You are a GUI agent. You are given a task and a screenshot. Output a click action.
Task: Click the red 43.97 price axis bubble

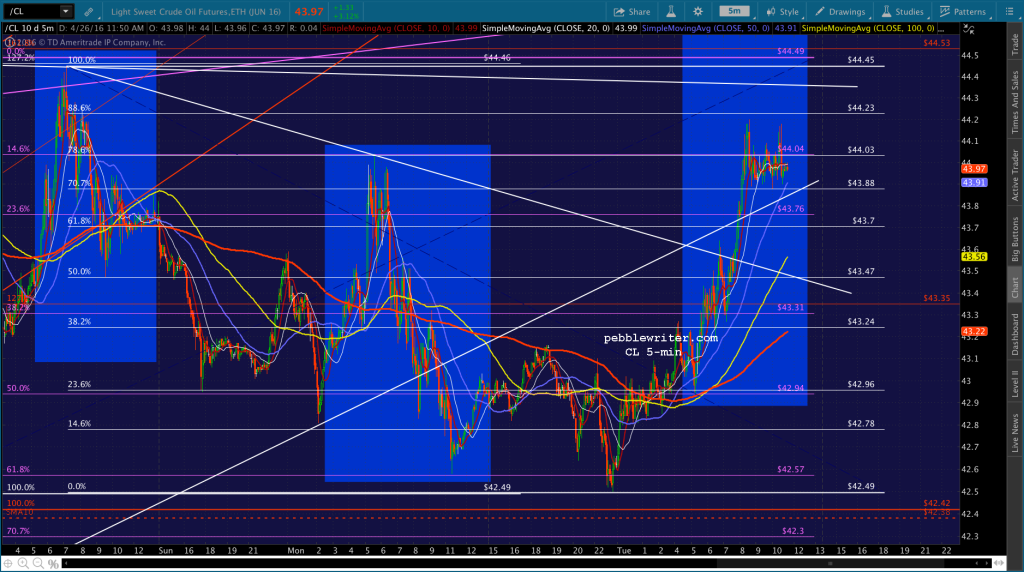click(x=974, y=169)
